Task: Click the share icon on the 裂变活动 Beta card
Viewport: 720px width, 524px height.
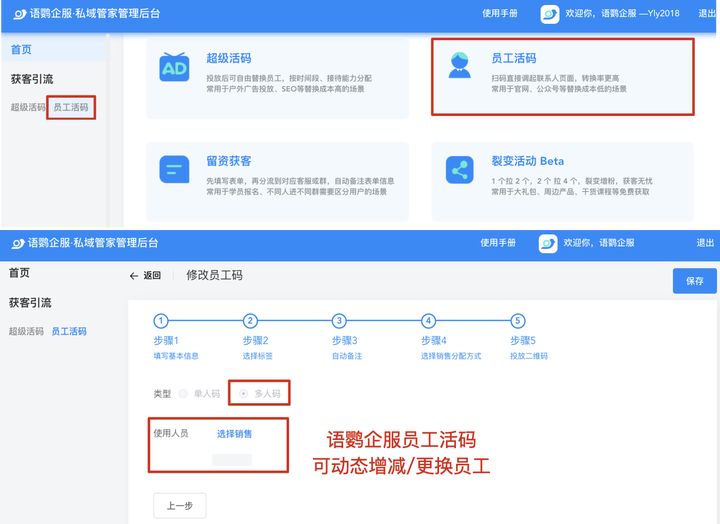Action: [460, 169]
